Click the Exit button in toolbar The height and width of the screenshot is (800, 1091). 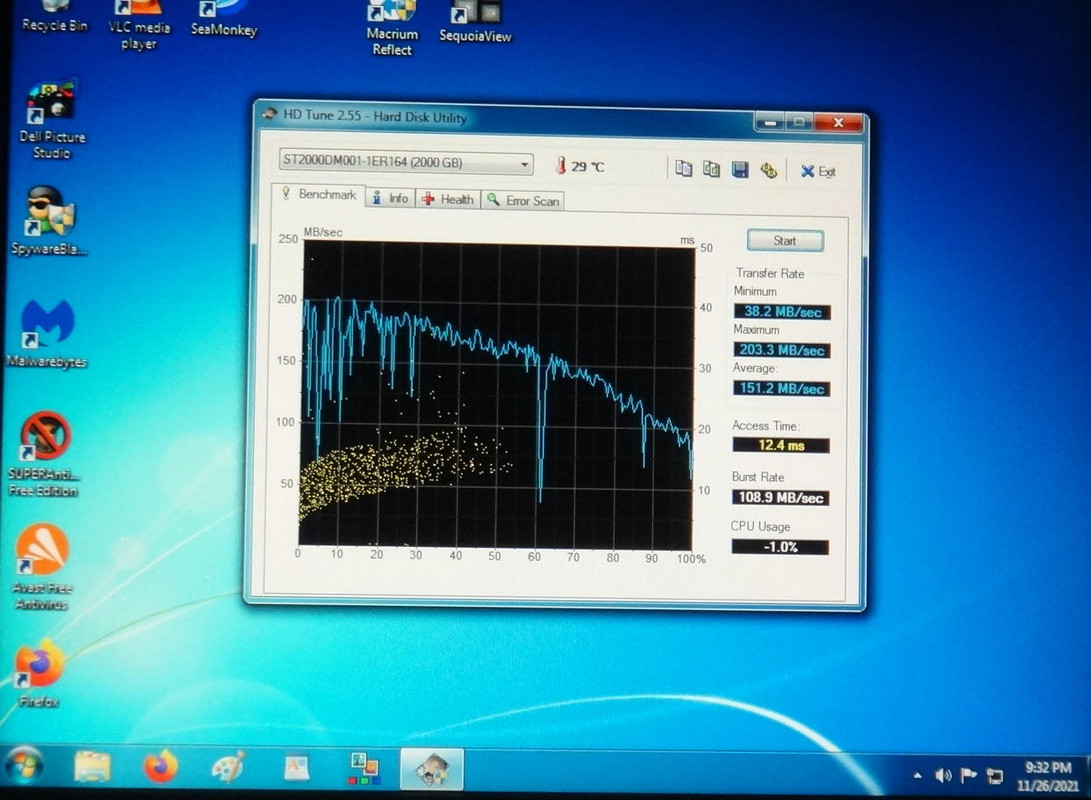[x=818, y=171]
